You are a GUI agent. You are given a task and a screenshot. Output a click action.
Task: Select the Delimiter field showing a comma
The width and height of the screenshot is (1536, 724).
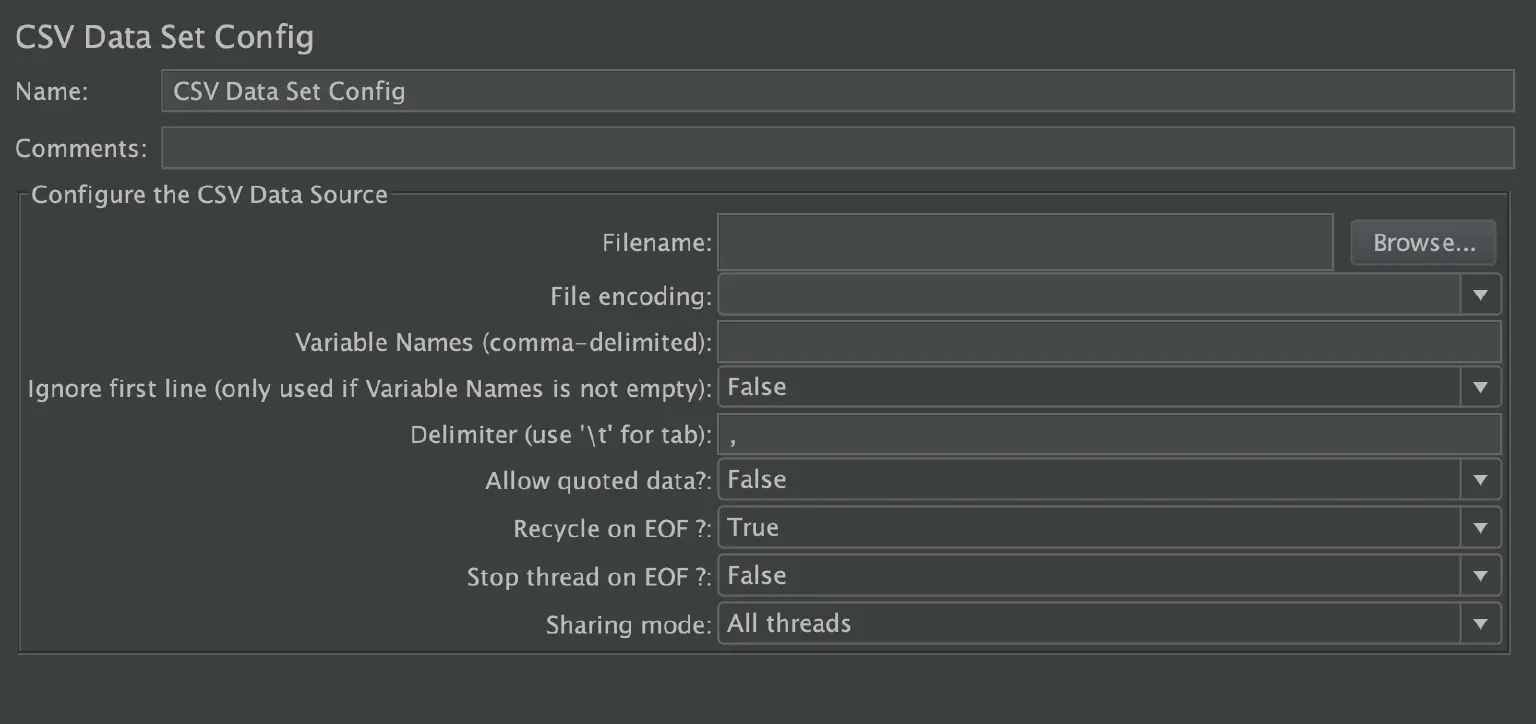click(x=1110, y=433)
